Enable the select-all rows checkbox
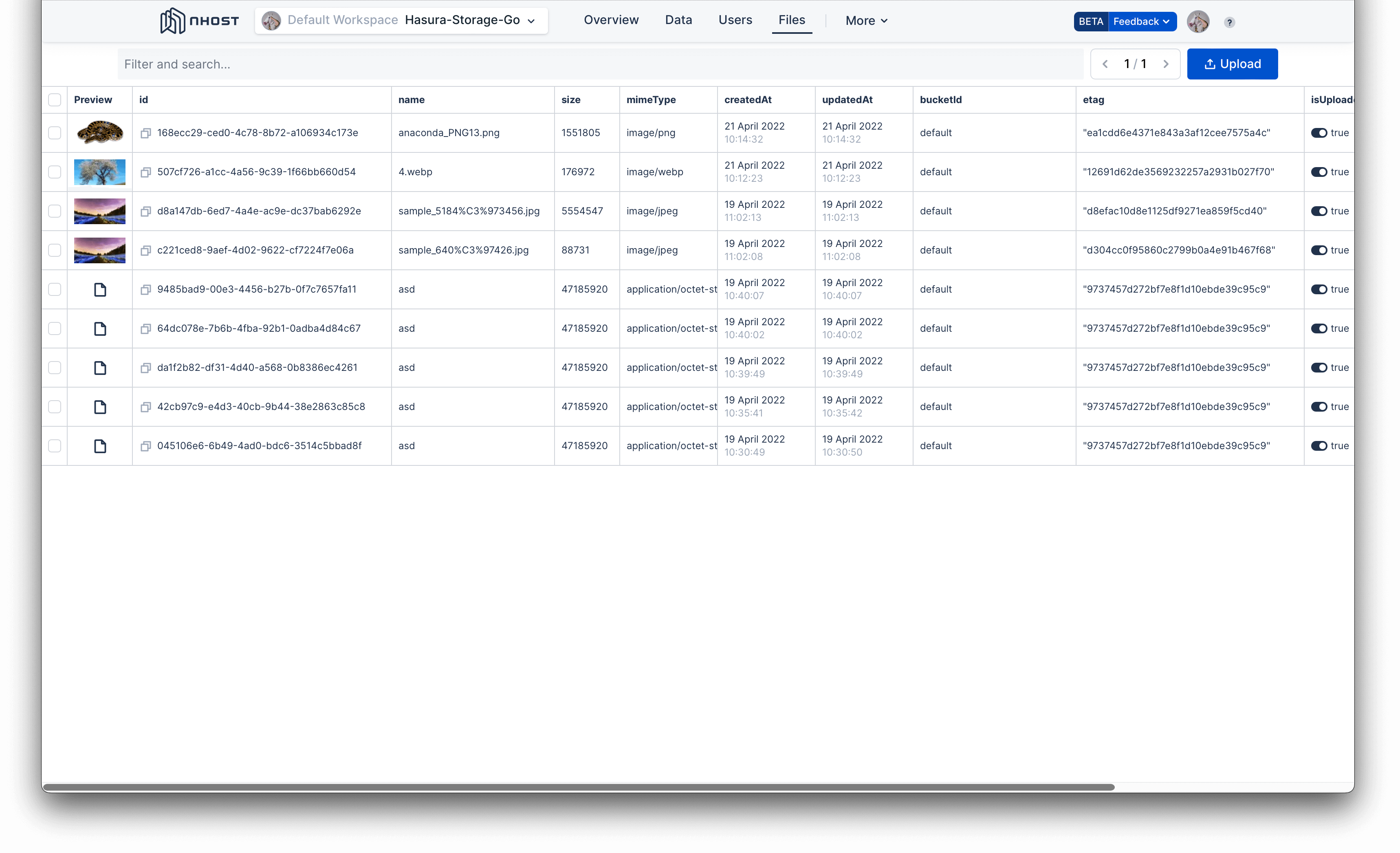This screenshot has height=853, width=1400. (54, 99)
